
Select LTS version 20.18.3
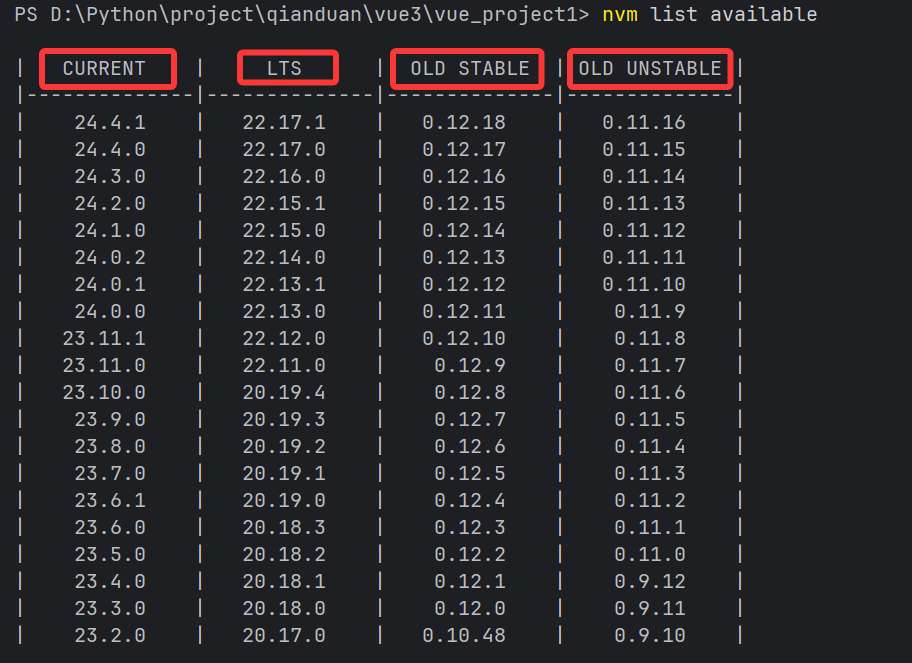pyautogui.click(x=284, y=527)
